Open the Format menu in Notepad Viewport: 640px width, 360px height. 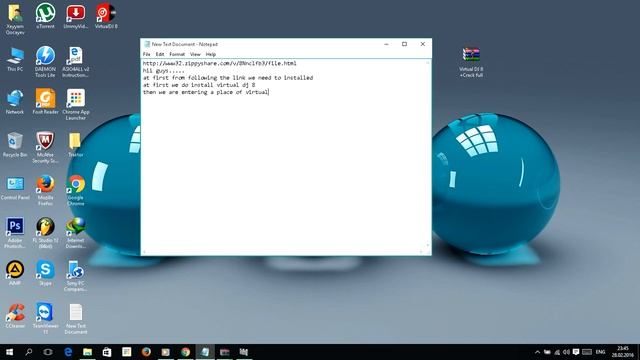click(x=177, y=54)
